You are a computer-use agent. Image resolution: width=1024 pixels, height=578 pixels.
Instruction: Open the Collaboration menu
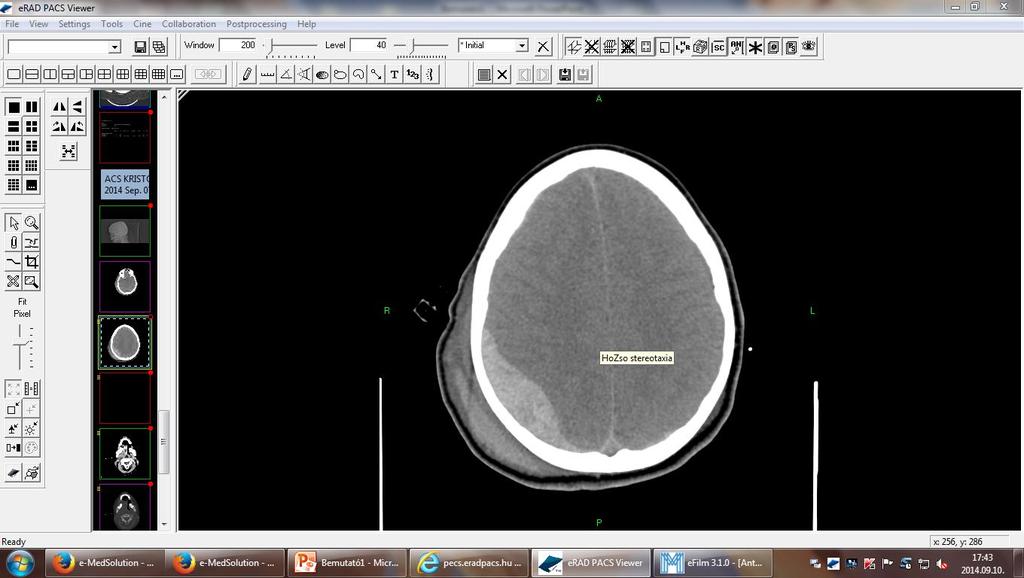pos(189,24)
